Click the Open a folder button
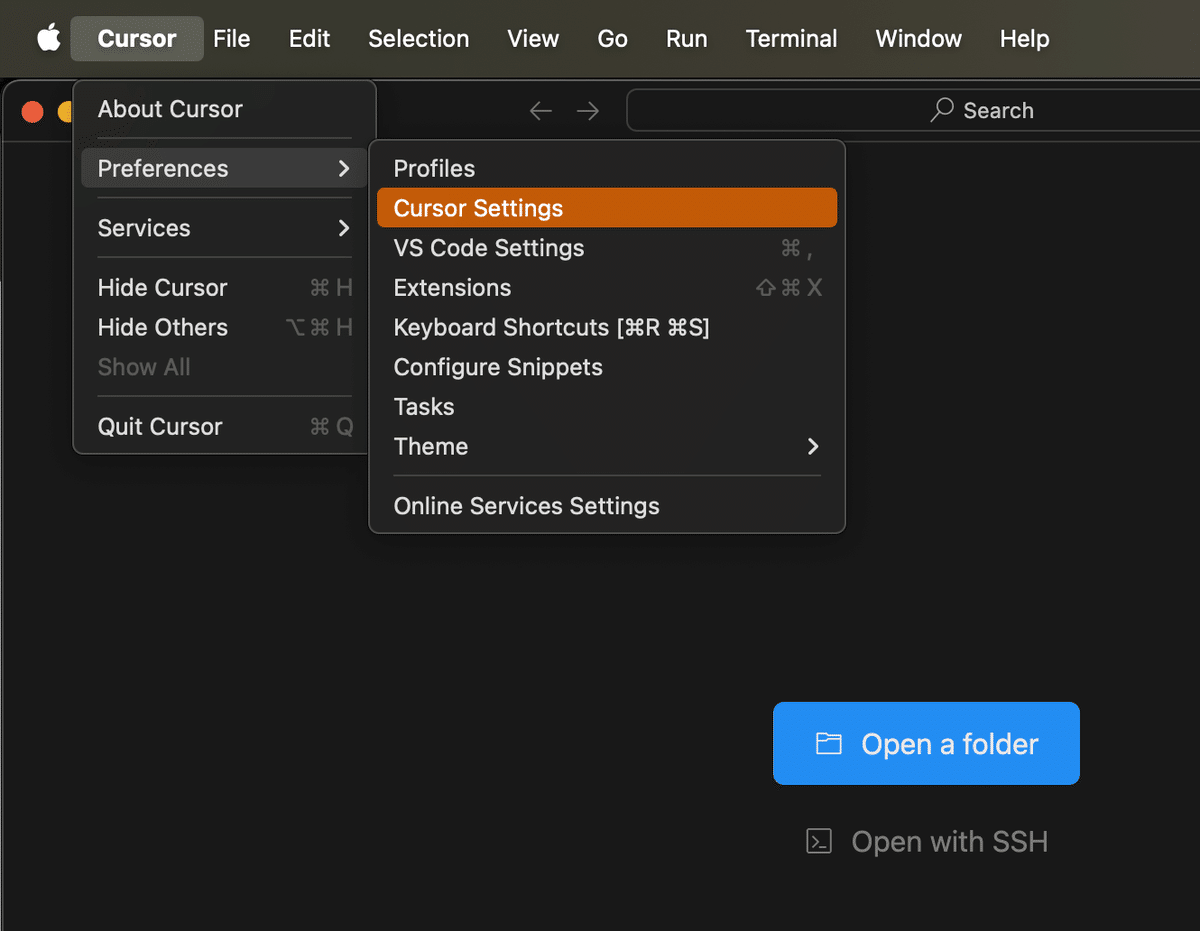 (x=926, y=743)
